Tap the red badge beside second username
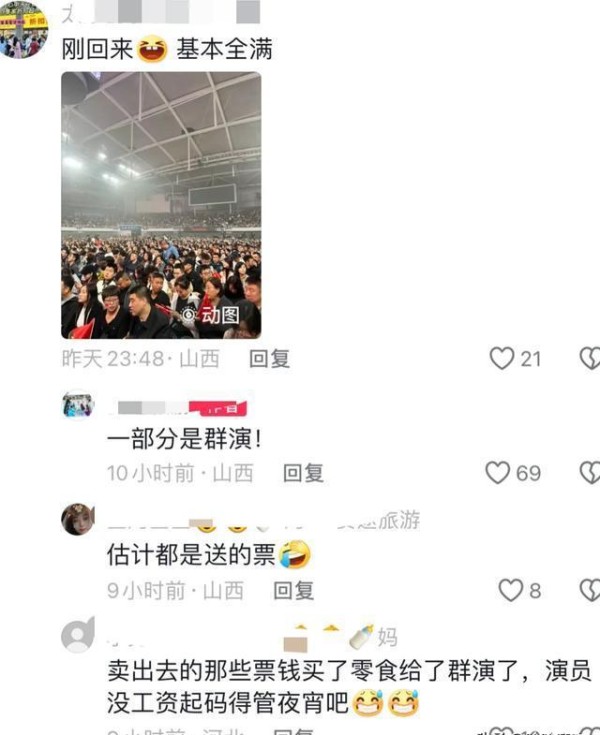 (218, 408)
